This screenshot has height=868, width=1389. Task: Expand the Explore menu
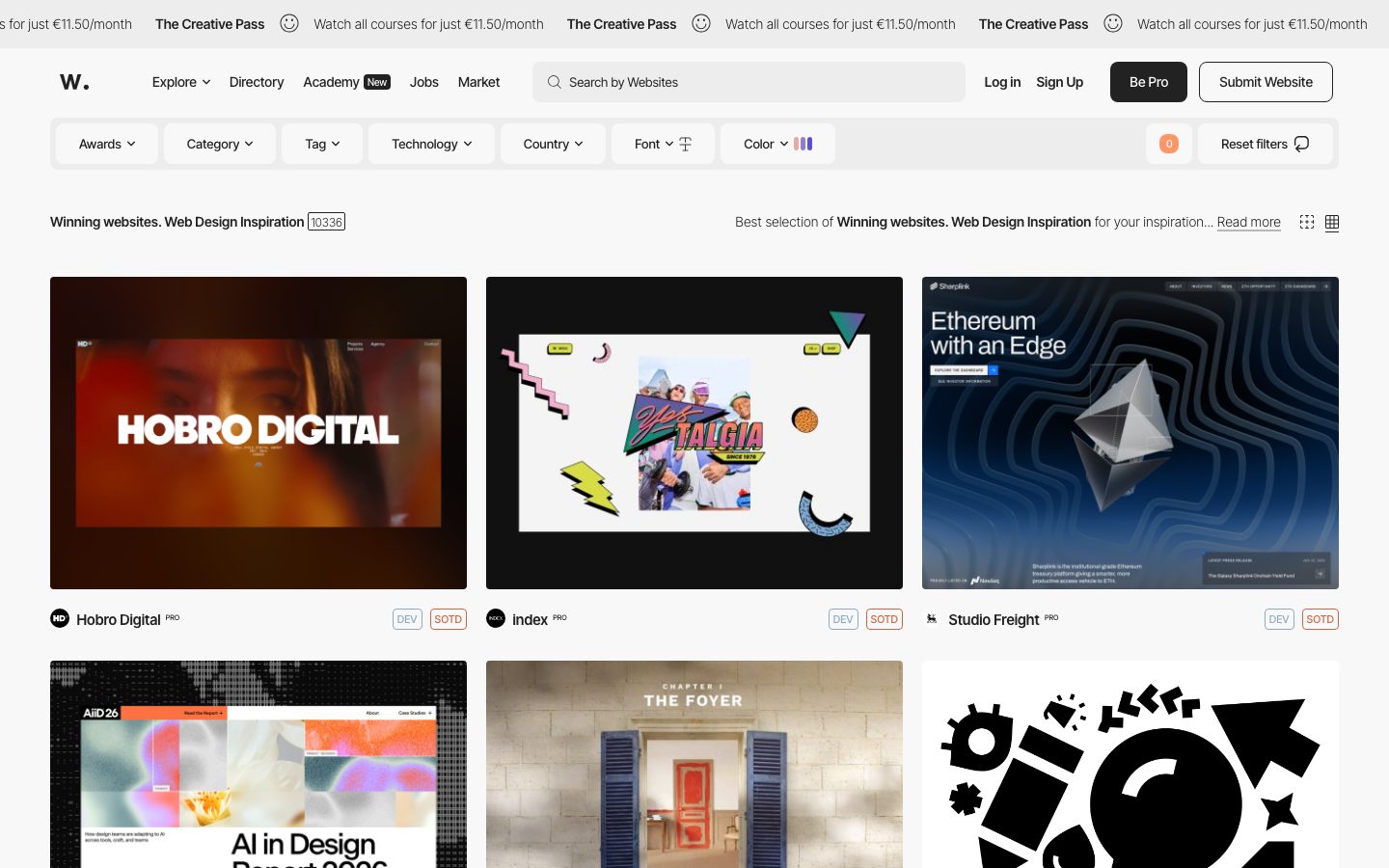(181, 82)
